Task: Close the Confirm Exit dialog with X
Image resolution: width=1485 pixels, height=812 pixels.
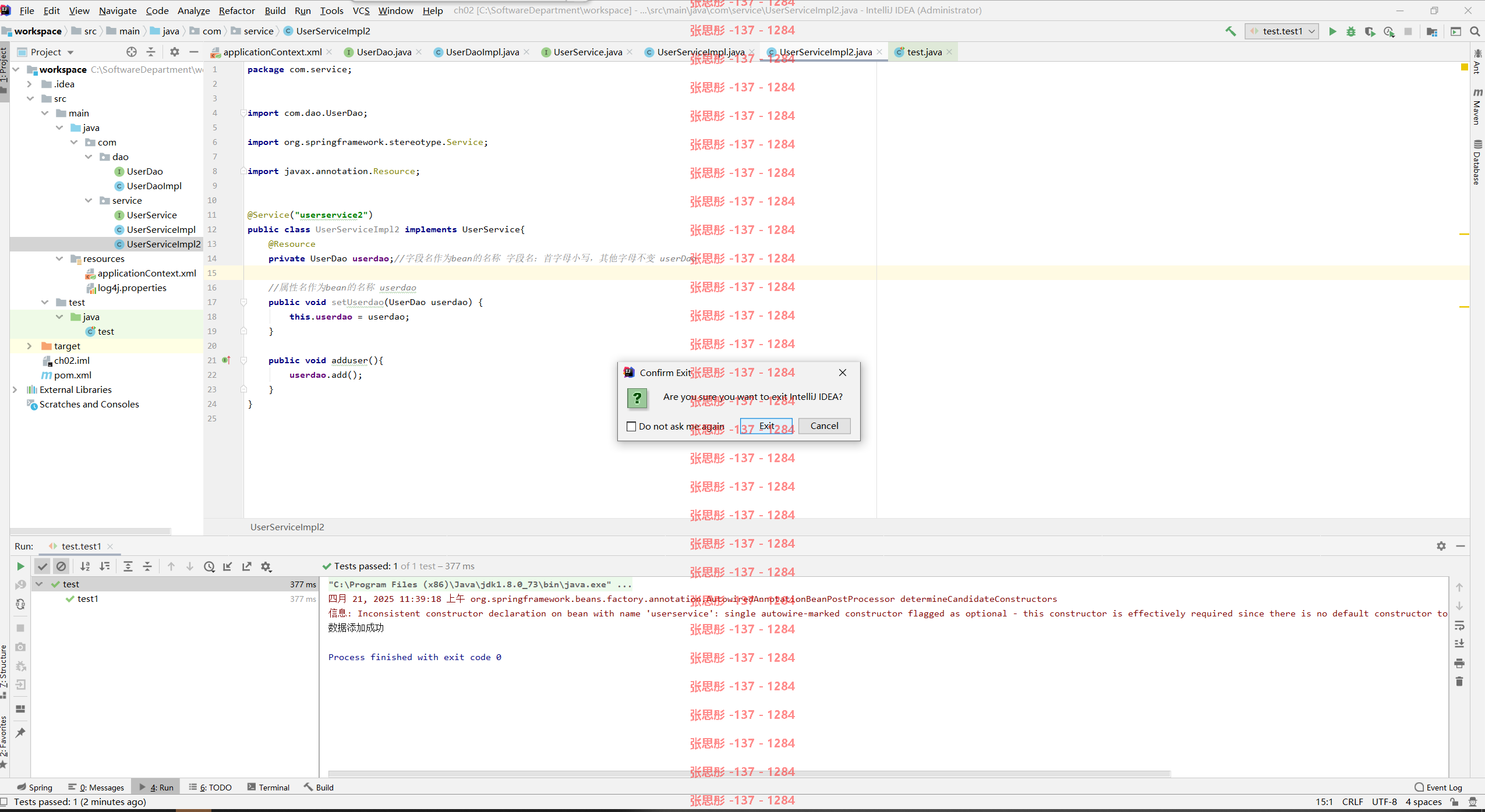Action: (x=842, y=373)
